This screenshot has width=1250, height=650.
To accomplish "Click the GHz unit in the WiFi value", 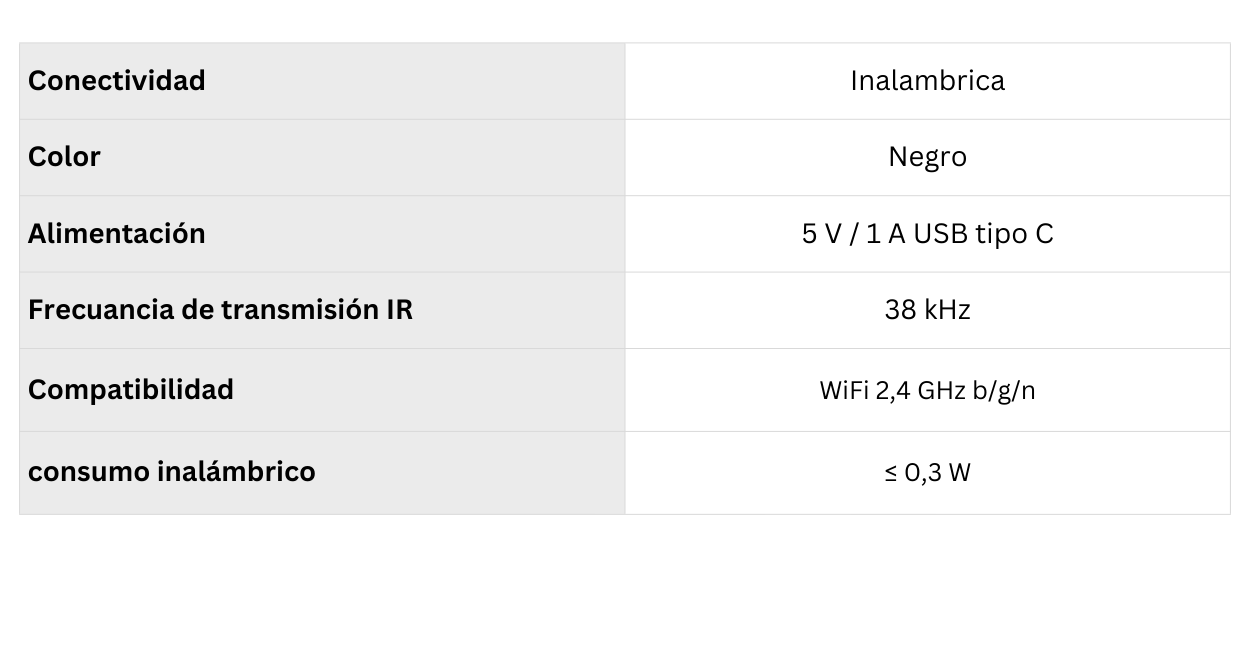I will [x=941, y=390].
